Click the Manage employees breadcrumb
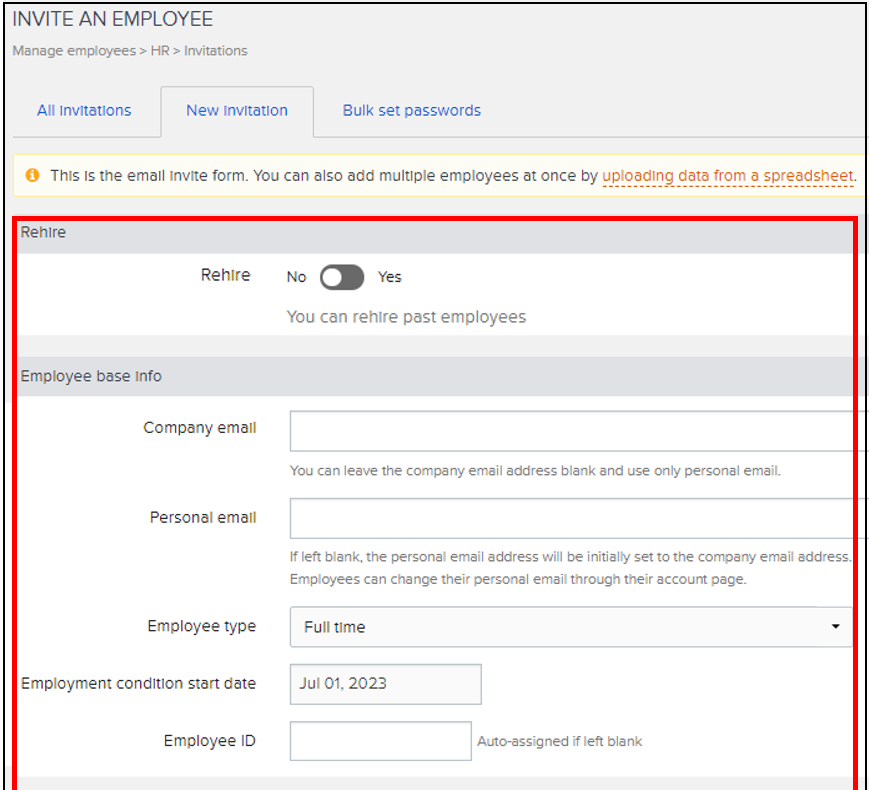Viewport: 869px width, 790px height. (73, 51)
